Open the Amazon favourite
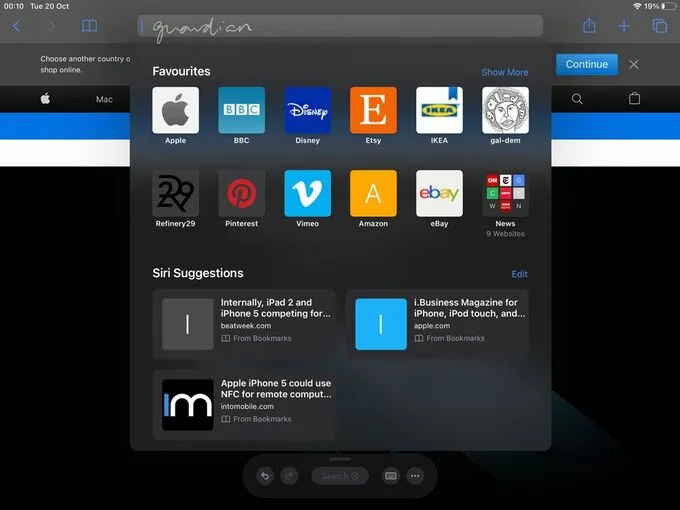The image size is (680, 510). tap(373, 193)
